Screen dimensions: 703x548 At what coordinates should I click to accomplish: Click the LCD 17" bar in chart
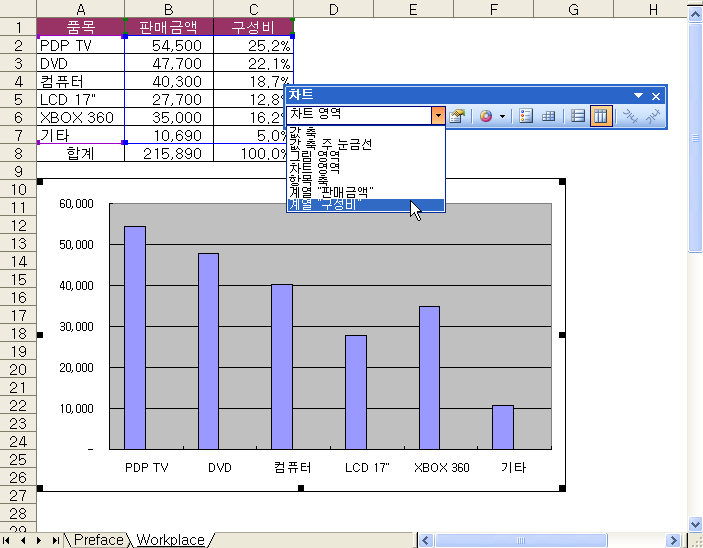point(356,392)
